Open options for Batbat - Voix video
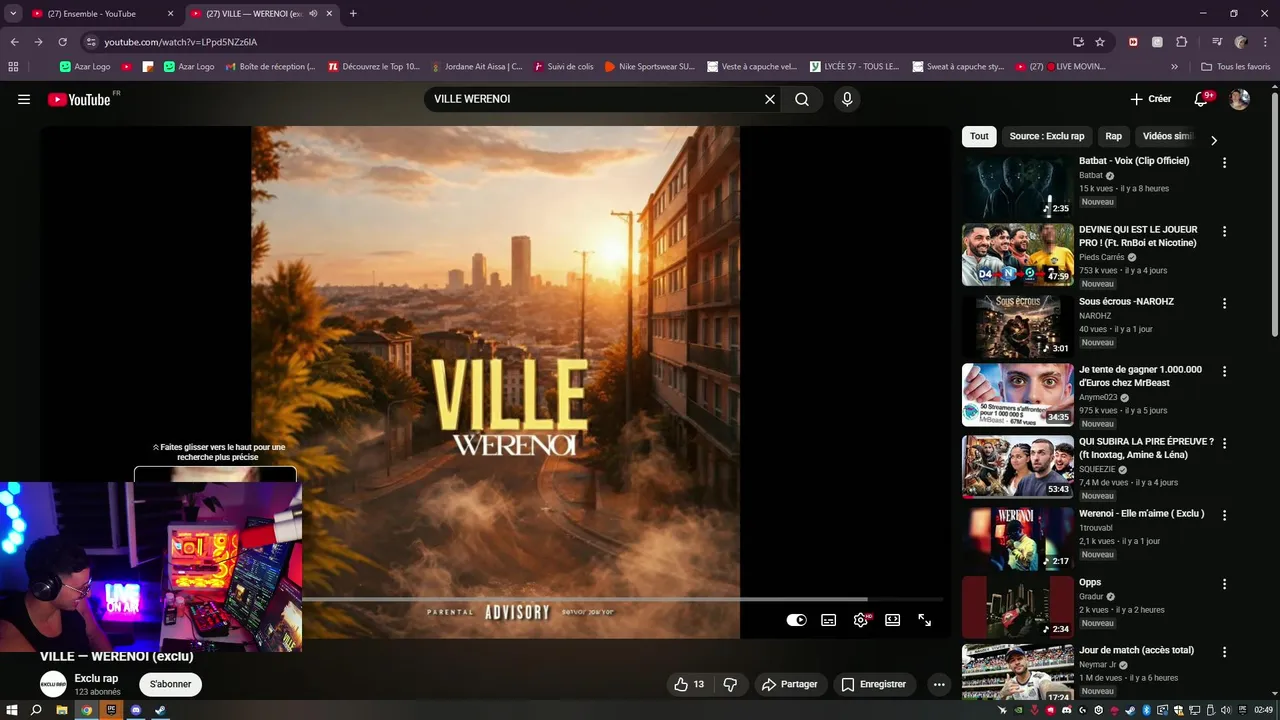The image size is (1280, 720). pyautogui.click(x=1224, y=162)
